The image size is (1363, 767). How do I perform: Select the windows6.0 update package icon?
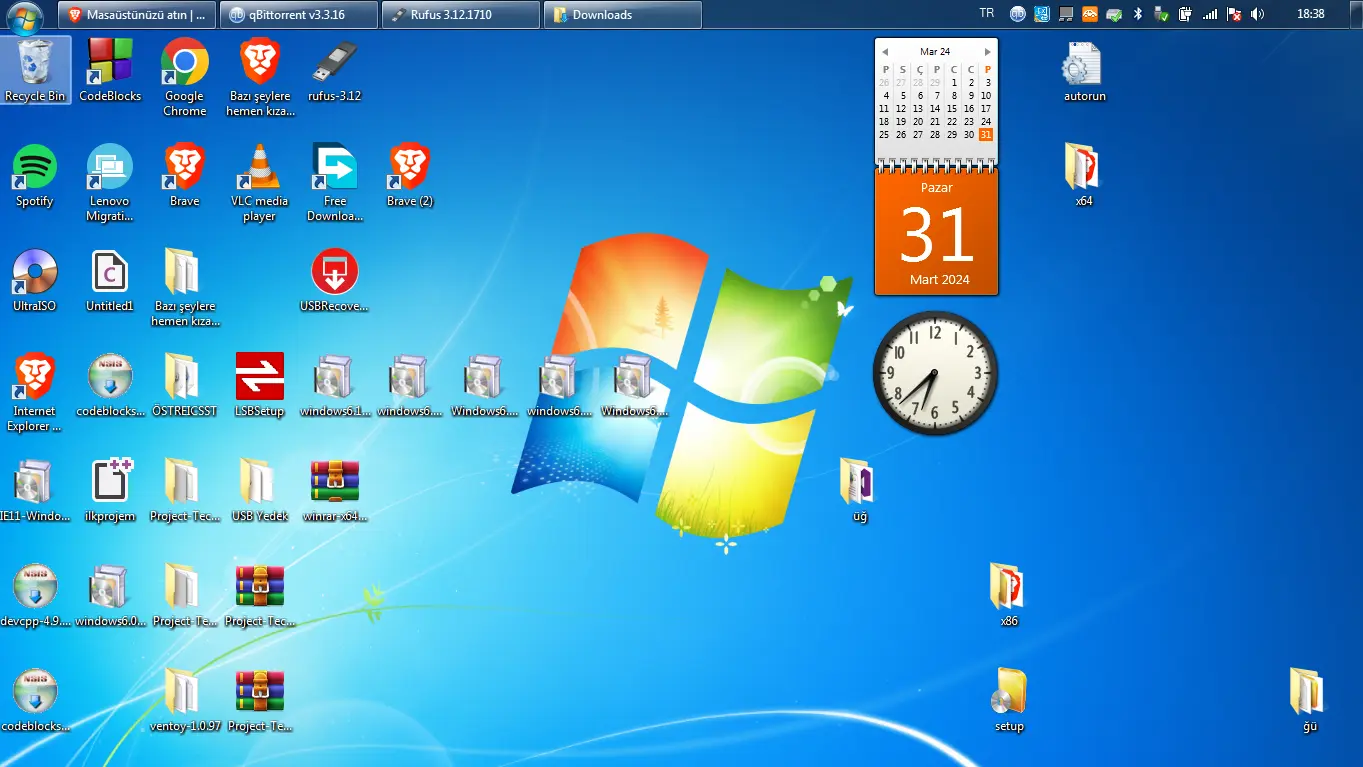[110, 595]
